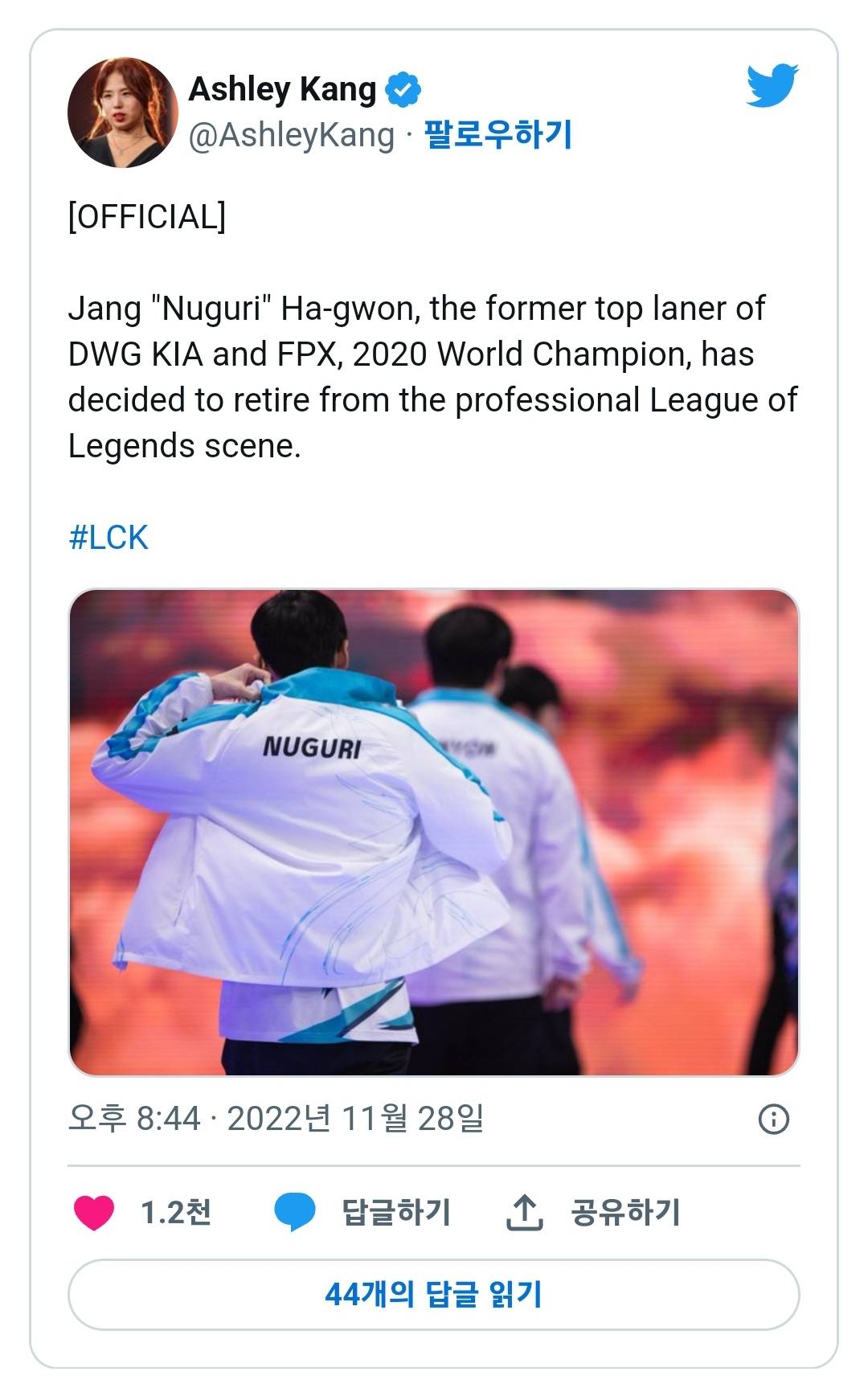Click the blue verified badge
The height and width of the screenshot is (1392, 868).
point(403,90)
